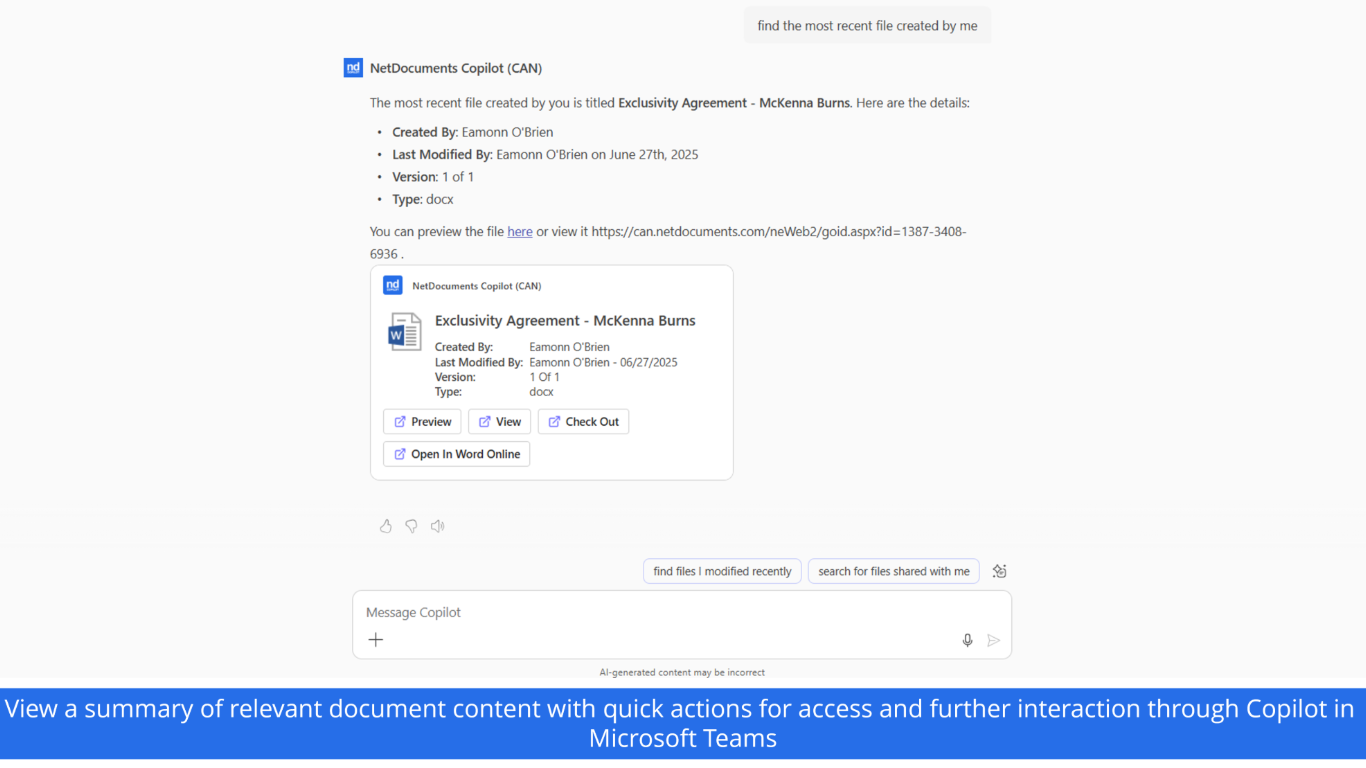Click the microphone icon in message box
The image size is (1366, 768).
click(967, 640)
